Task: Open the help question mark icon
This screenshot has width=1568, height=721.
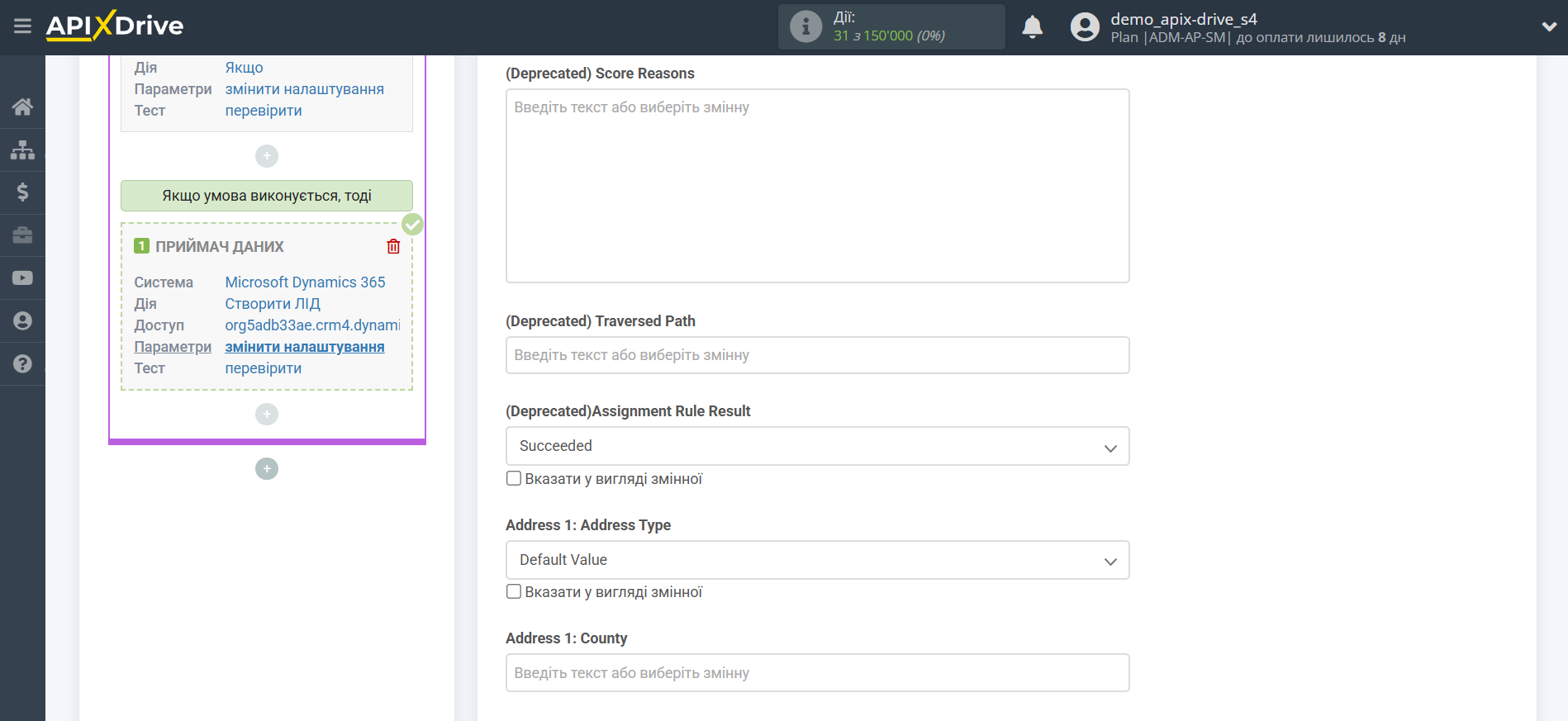Action: pyautogui.click(x=22, y=364)
